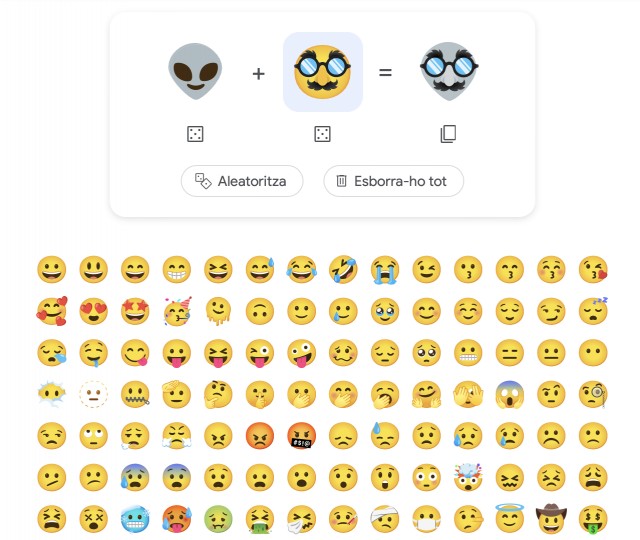Select the nauseated green face emoji
Image resolution: width=640 pixels, height=540 pixels.
pyautogui.click(x=218, y=519)
